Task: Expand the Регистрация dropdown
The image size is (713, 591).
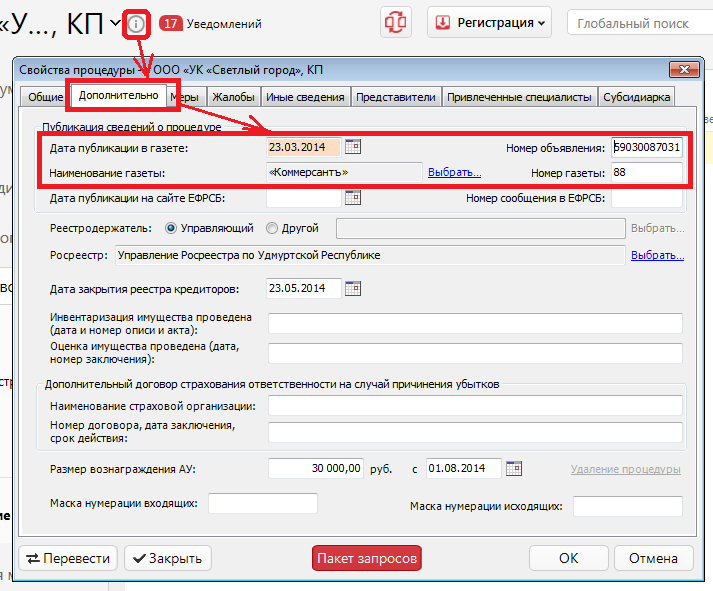Action: [490, 22]
